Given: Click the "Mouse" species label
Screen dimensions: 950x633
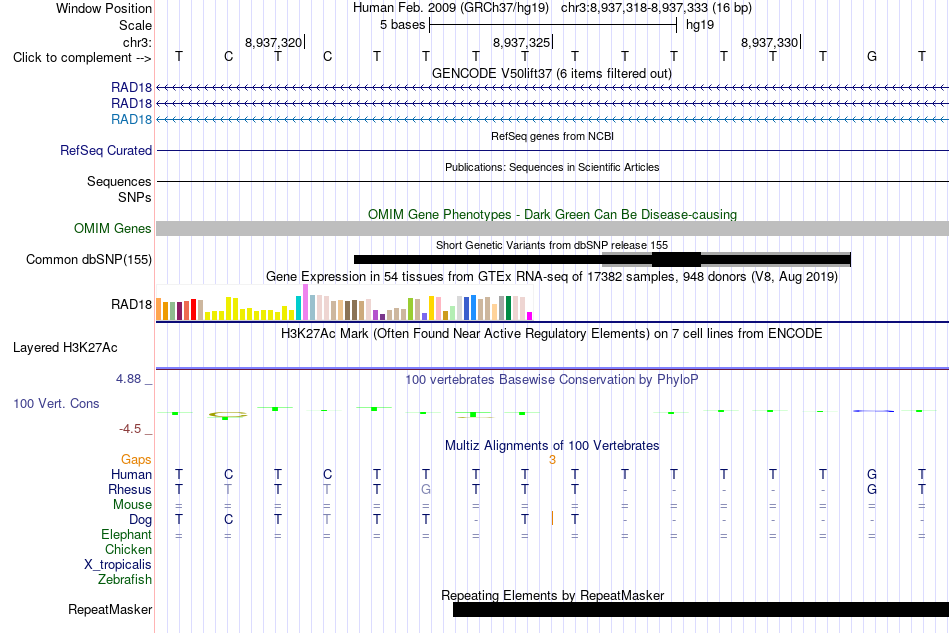Looking at the screenshot, I should click(132, 505).
